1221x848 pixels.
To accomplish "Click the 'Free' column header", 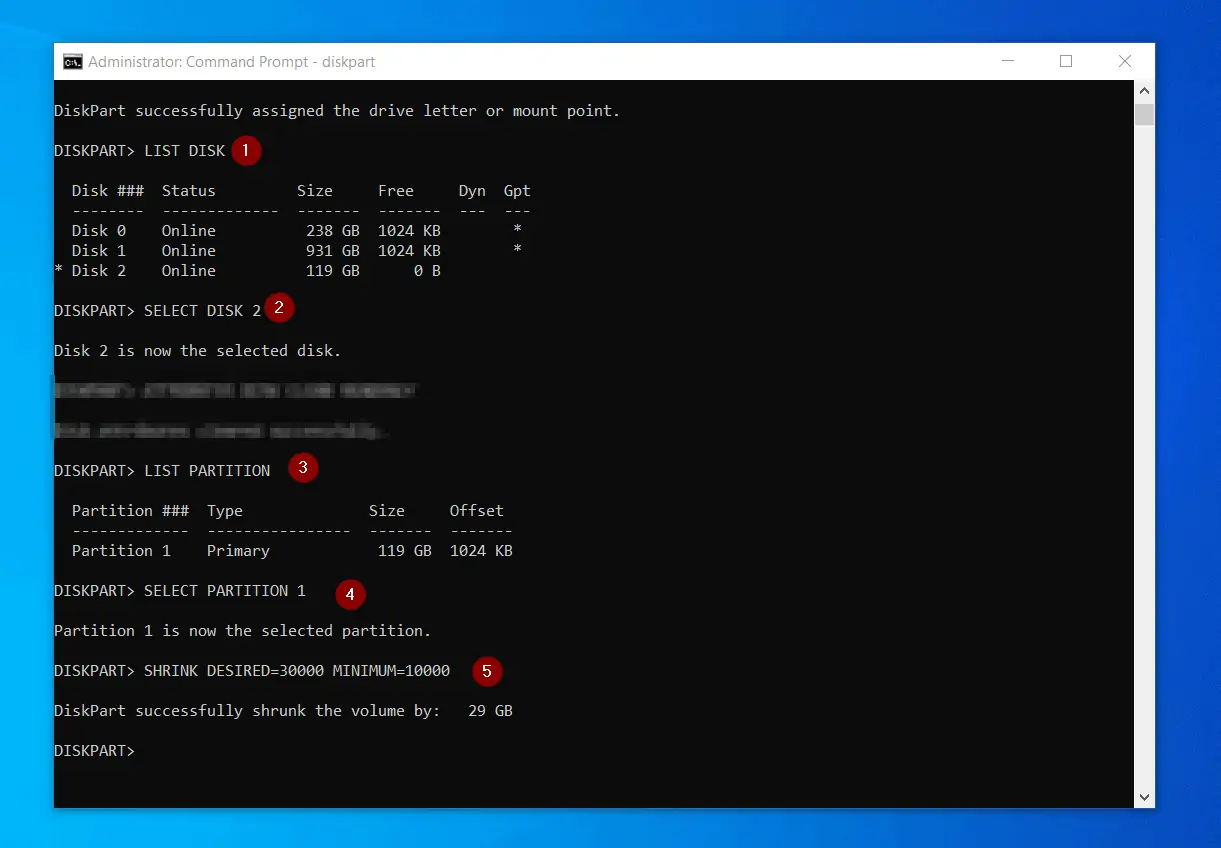I will (x=396, y=191).
